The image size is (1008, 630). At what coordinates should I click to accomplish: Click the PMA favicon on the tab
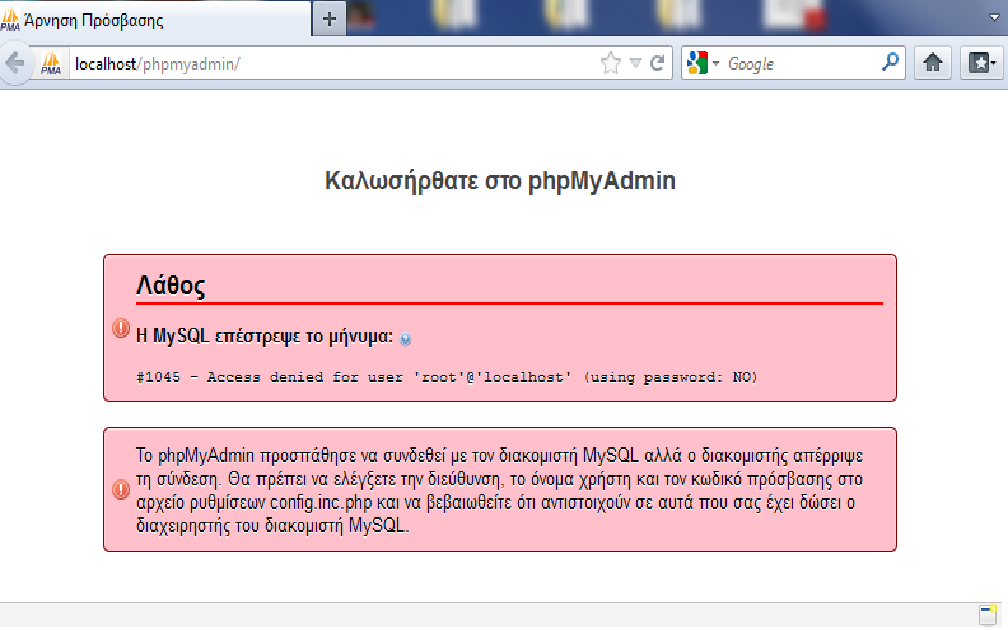10,19
